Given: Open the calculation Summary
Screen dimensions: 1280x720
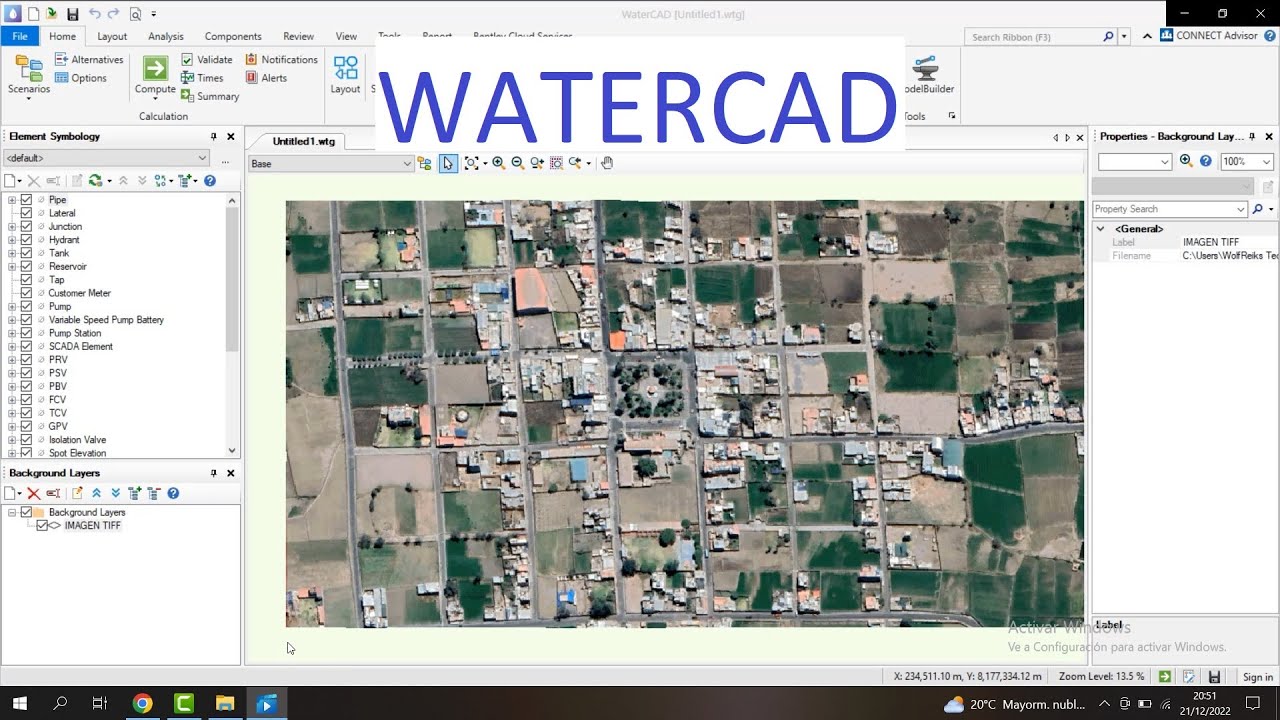Looking at the screenshot, I should click(x=210, y=96).
